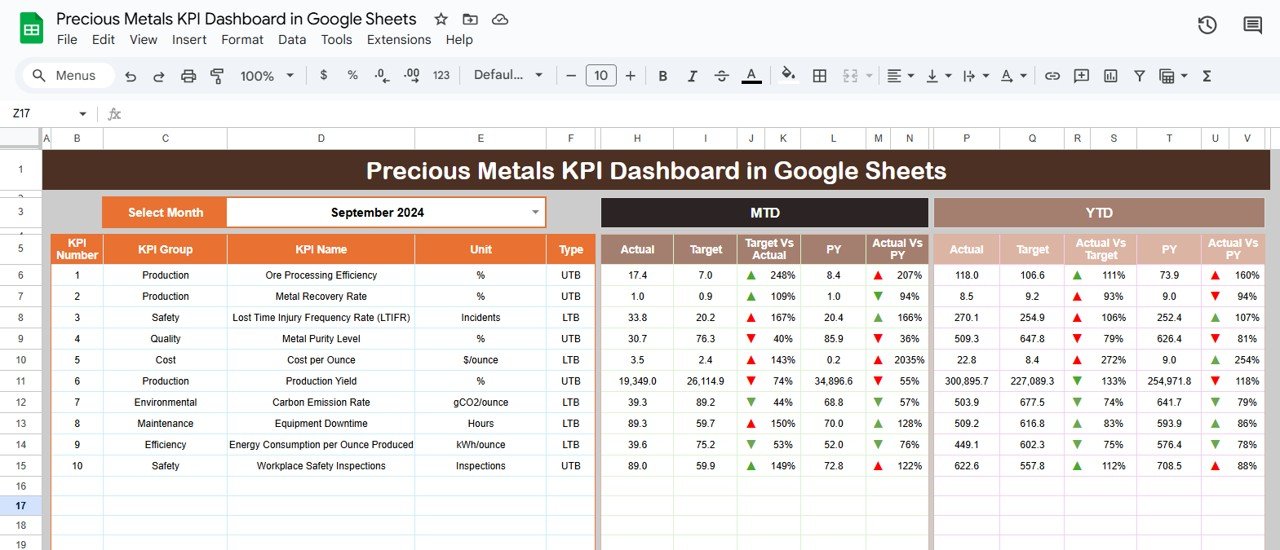The image size is (1280, 550).
Task: Click the Google Sheets home logo
Action: (x=31, y=28)
